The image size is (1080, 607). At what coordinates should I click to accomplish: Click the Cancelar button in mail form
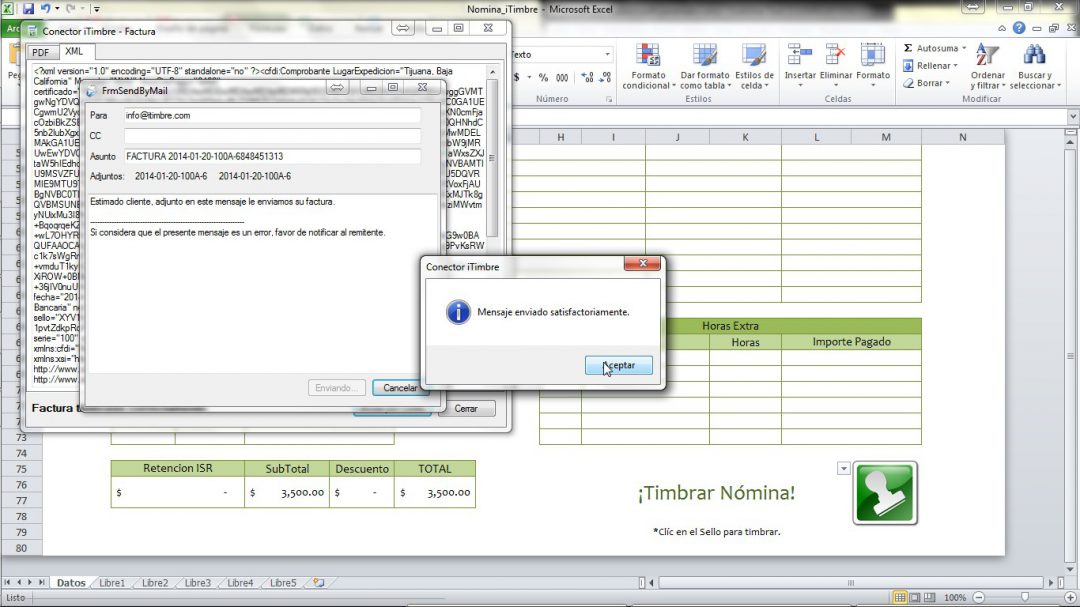point(400,388)
